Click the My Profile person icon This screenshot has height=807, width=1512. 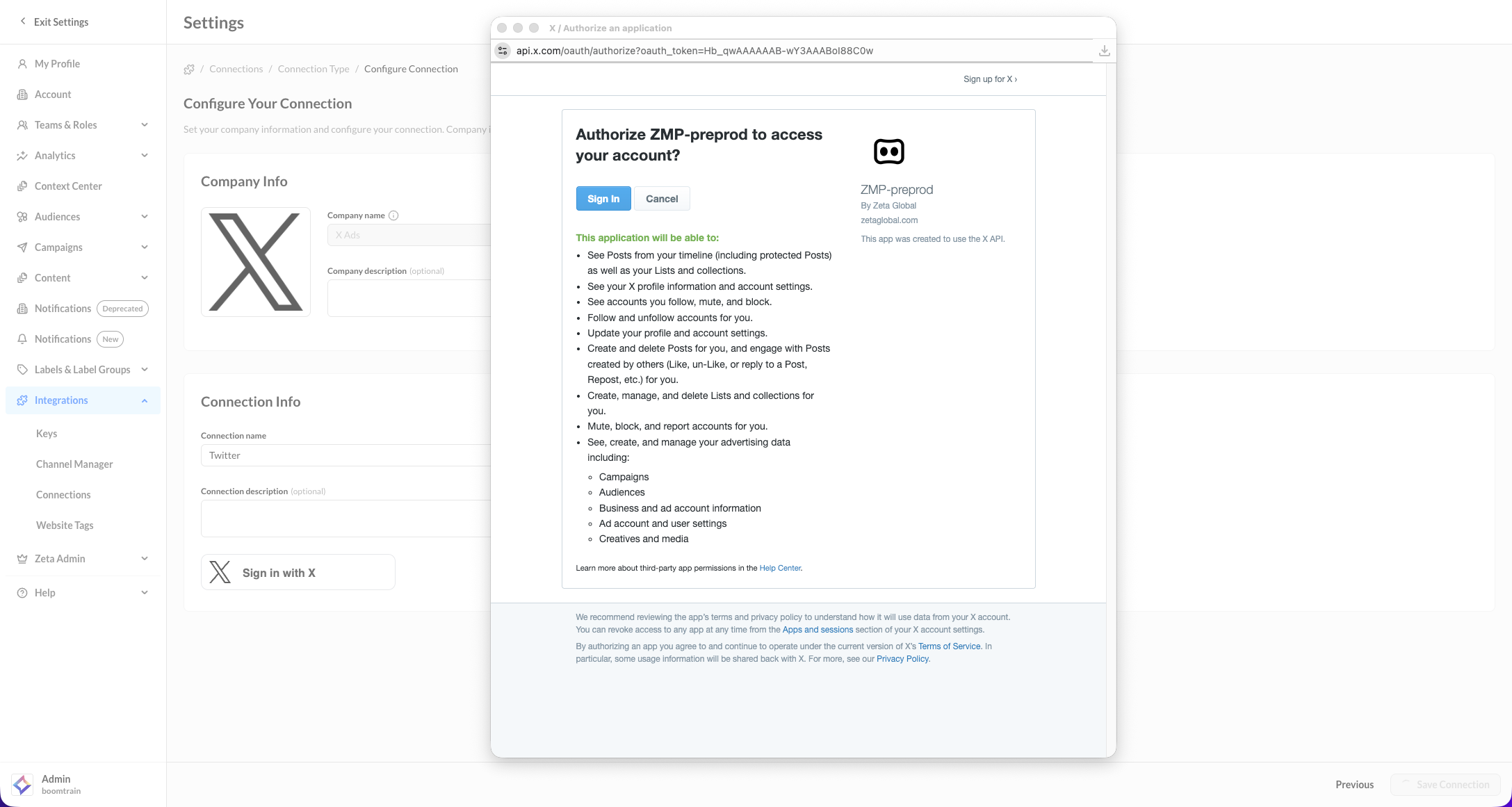click(22, 64)
